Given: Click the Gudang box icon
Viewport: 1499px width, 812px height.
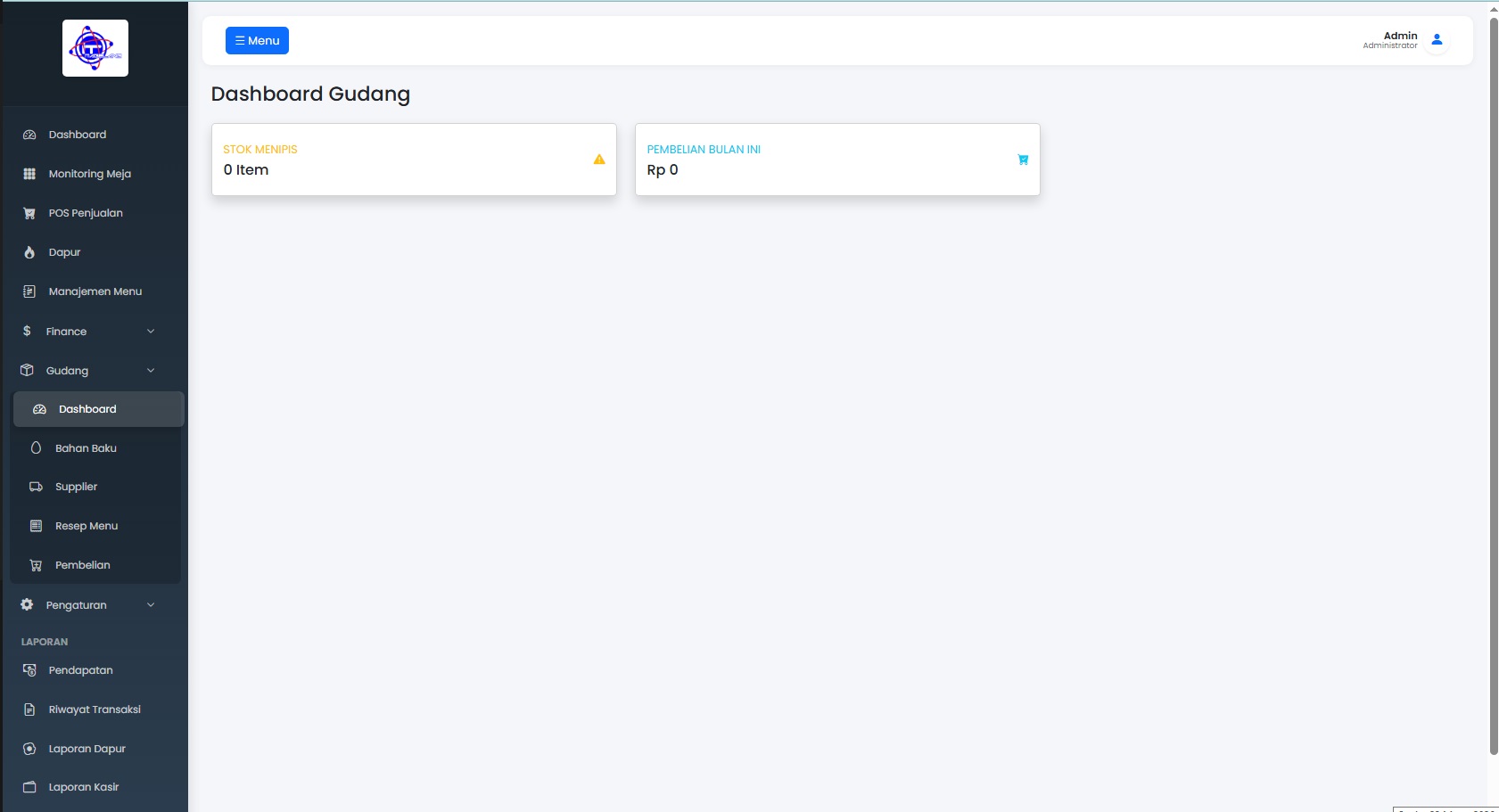Looking at the screenshot, I should (x=27, y=370).
